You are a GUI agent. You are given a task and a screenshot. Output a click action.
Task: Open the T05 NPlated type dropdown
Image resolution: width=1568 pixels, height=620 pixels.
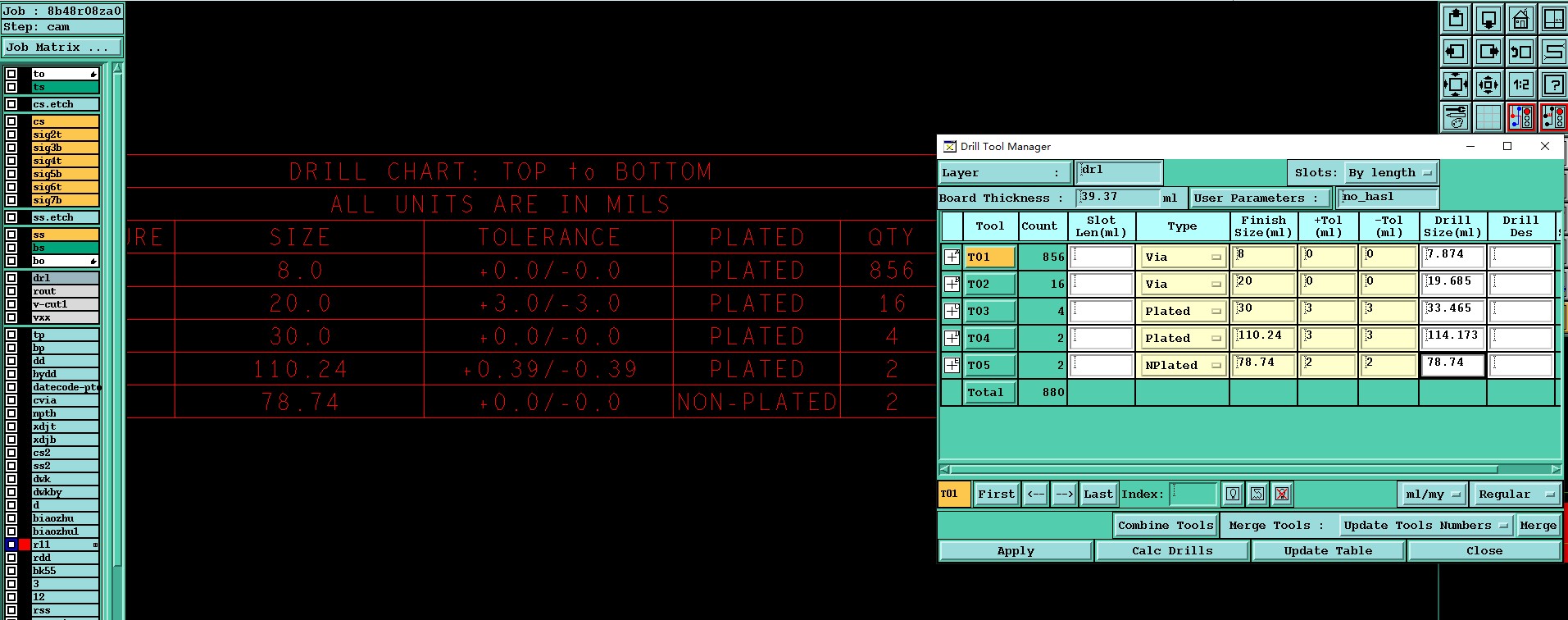coord(1183,365)
